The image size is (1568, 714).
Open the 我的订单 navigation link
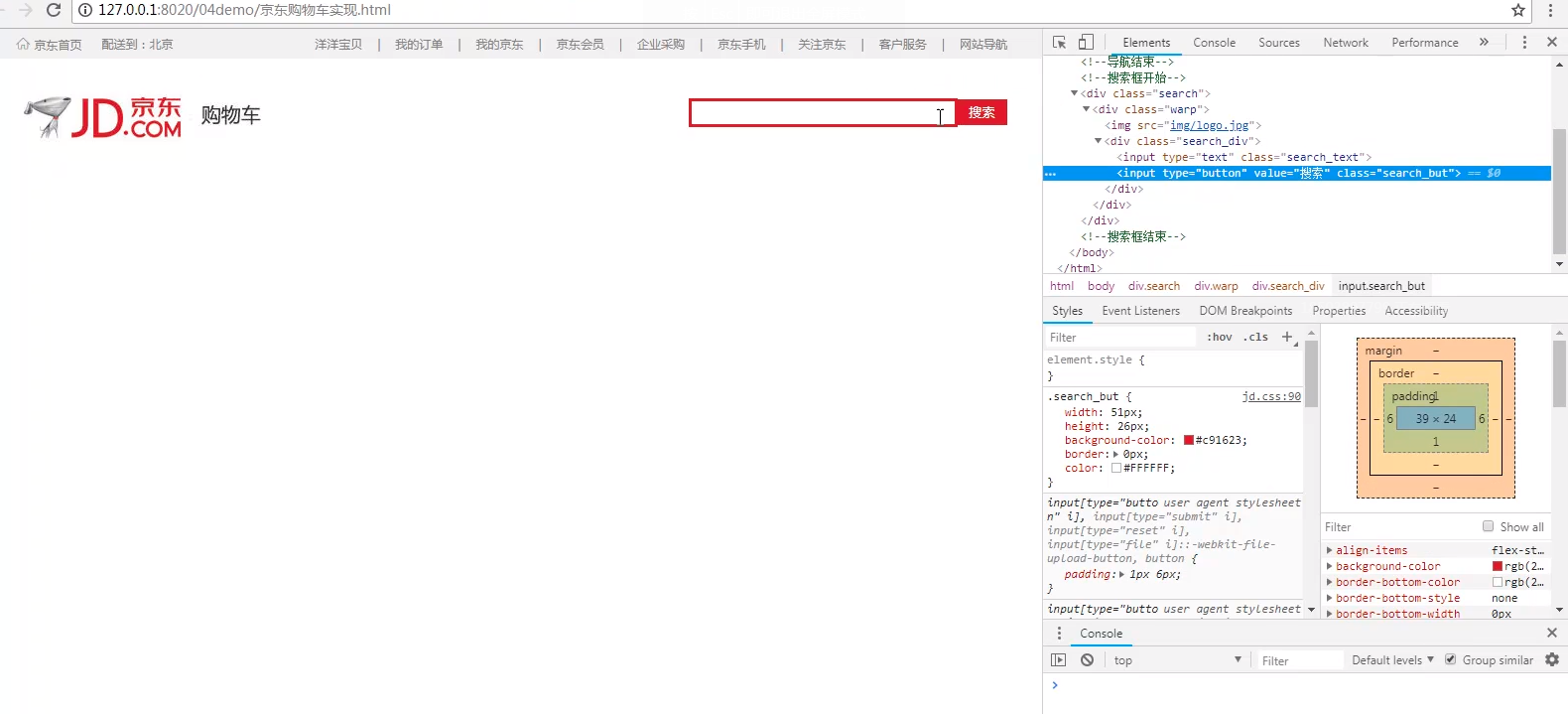[x=419, y=44]
